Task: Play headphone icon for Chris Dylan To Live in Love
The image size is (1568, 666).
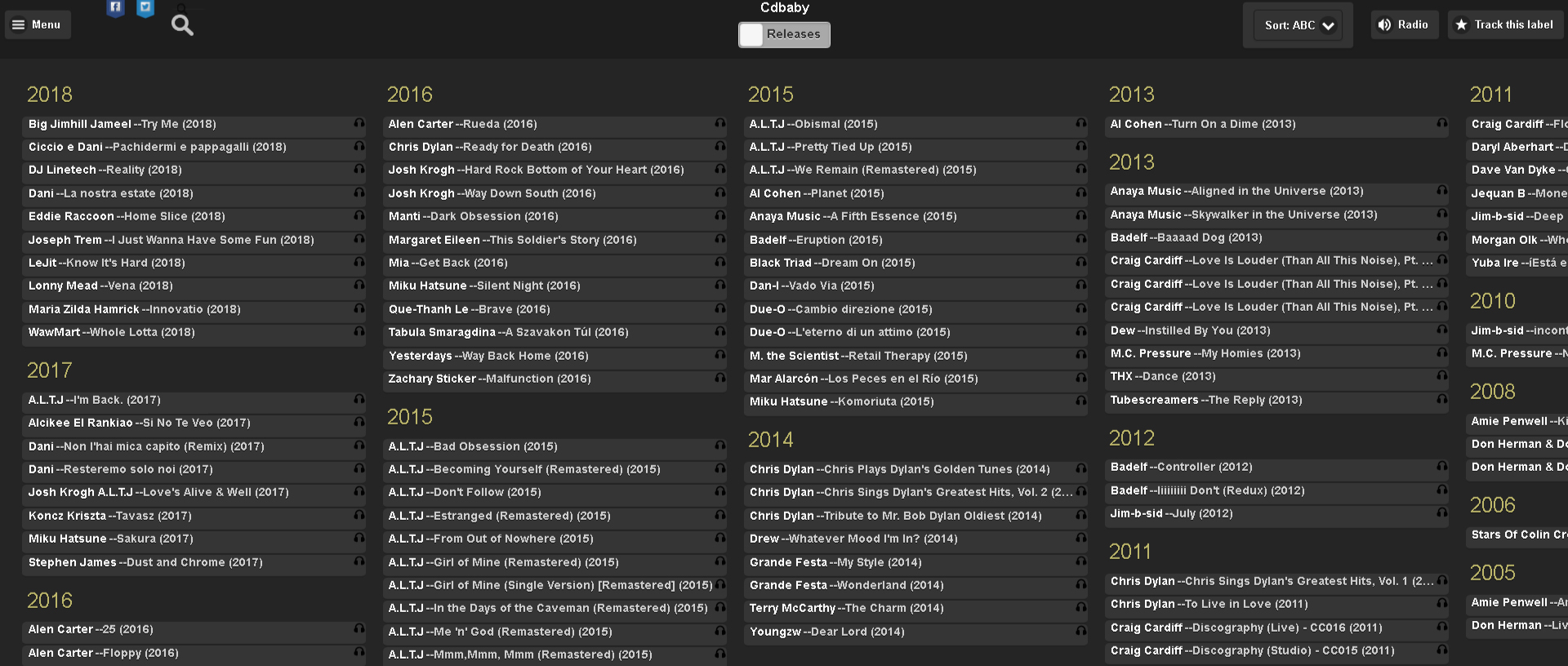Action: point(1442,603)
